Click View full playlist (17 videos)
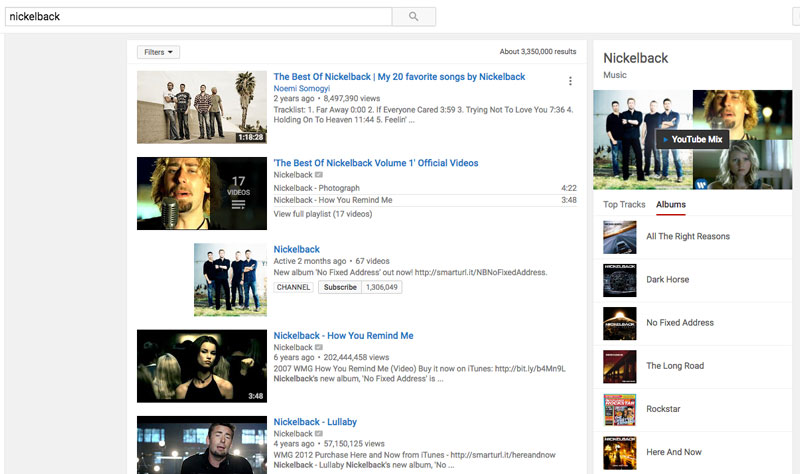 (322, 214)
